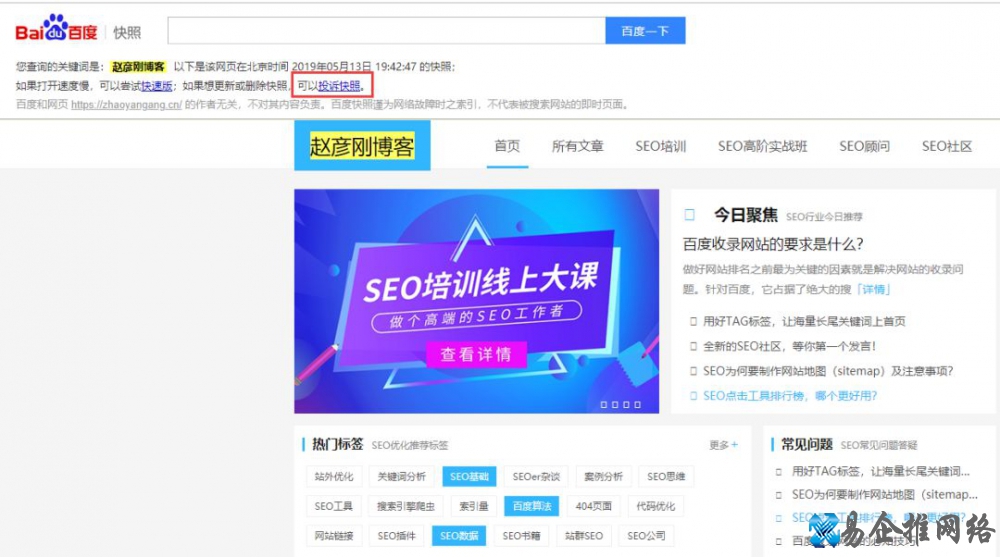Click the SEO培训线上大课 banner image
Screen dimensions: 1000x557
pos(476,301)
